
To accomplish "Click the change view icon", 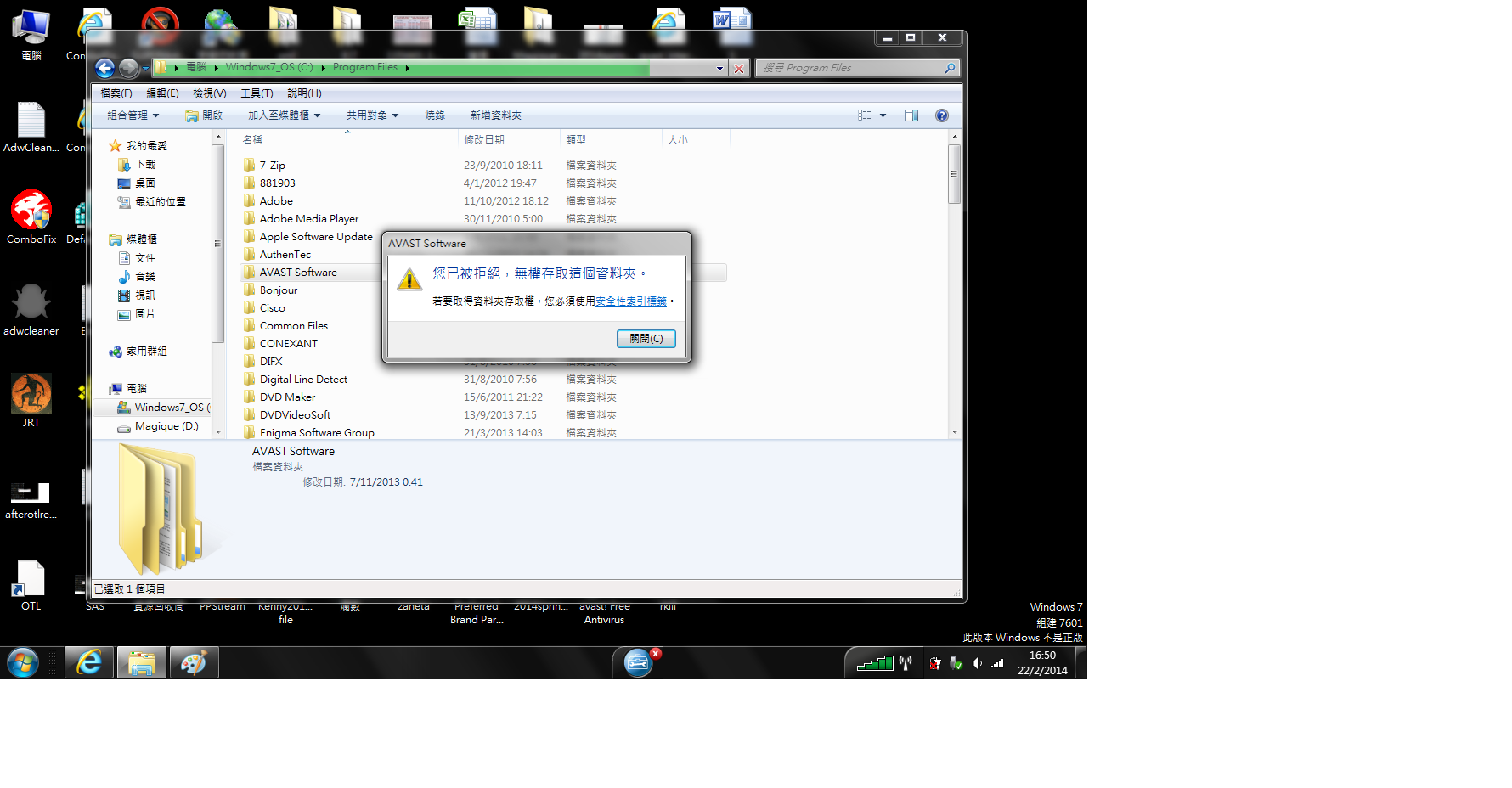I will coord(865,115).
